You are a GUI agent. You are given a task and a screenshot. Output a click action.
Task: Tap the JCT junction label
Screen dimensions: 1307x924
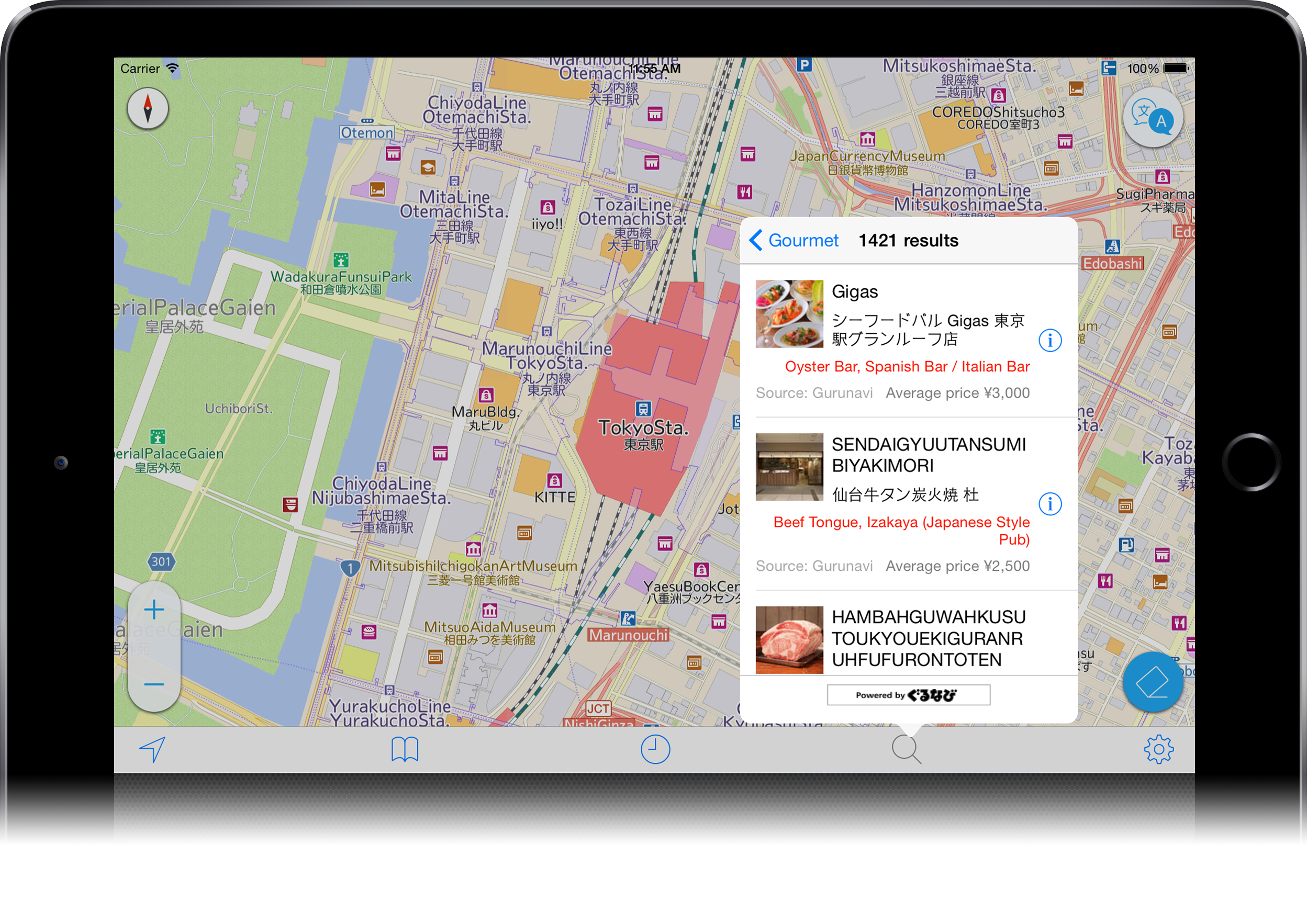click(598, 709)
